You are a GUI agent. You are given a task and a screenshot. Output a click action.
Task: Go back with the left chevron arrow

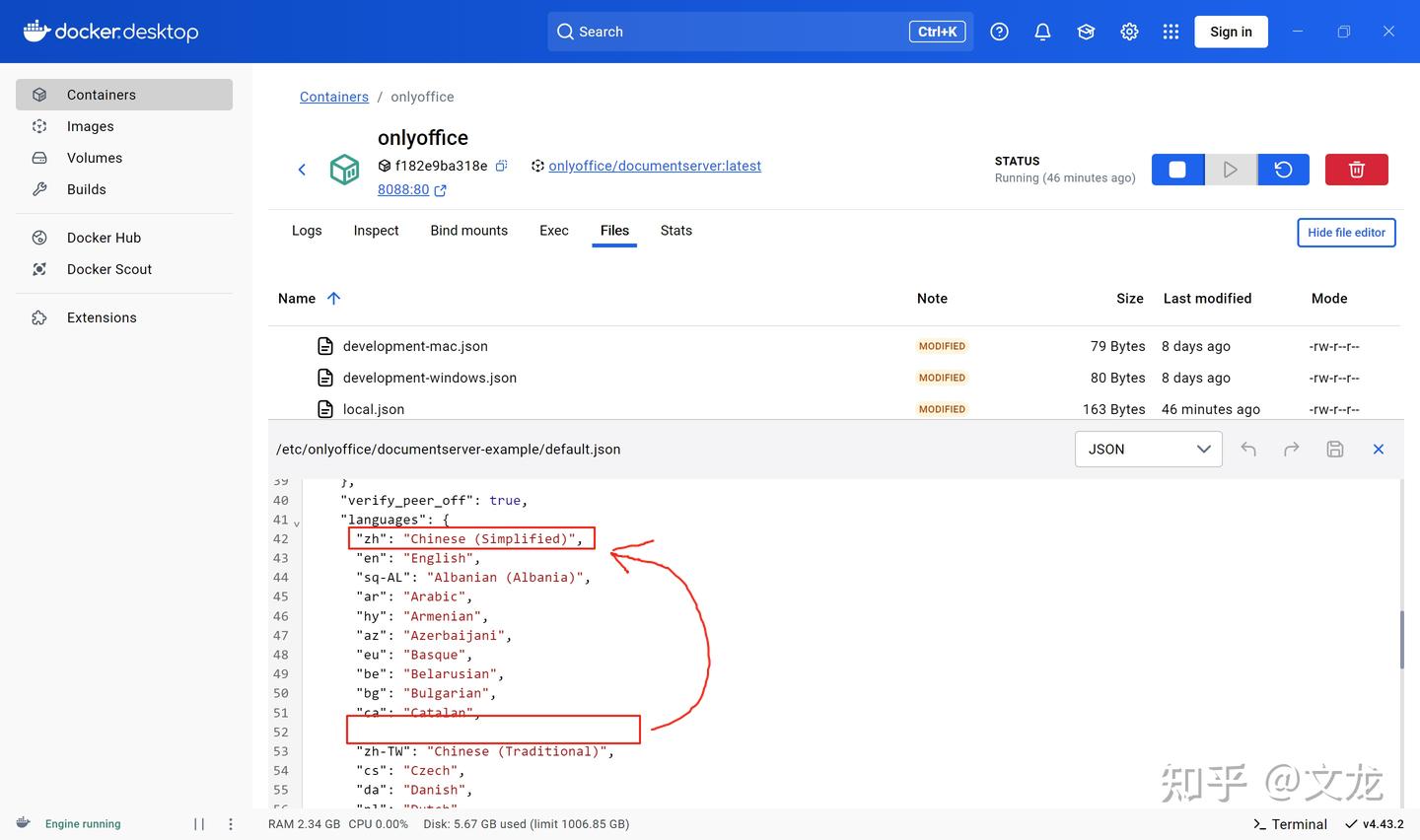pos(302,170)
